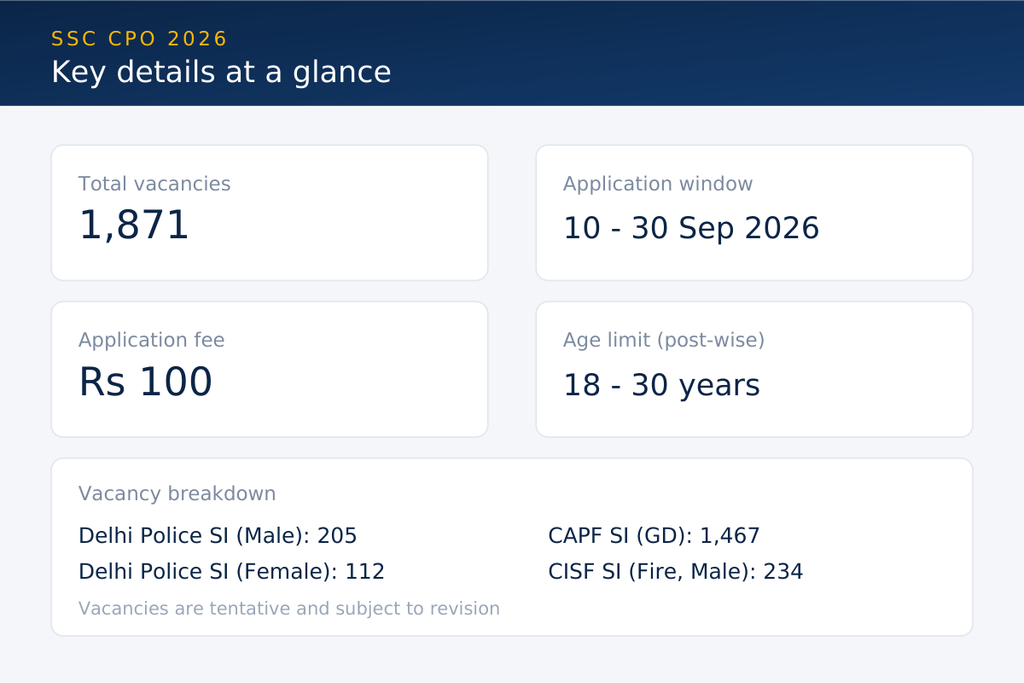Open the Application fee card
Image resolution: width=1024 pixels, height=683 pixels.
[270, 370]
